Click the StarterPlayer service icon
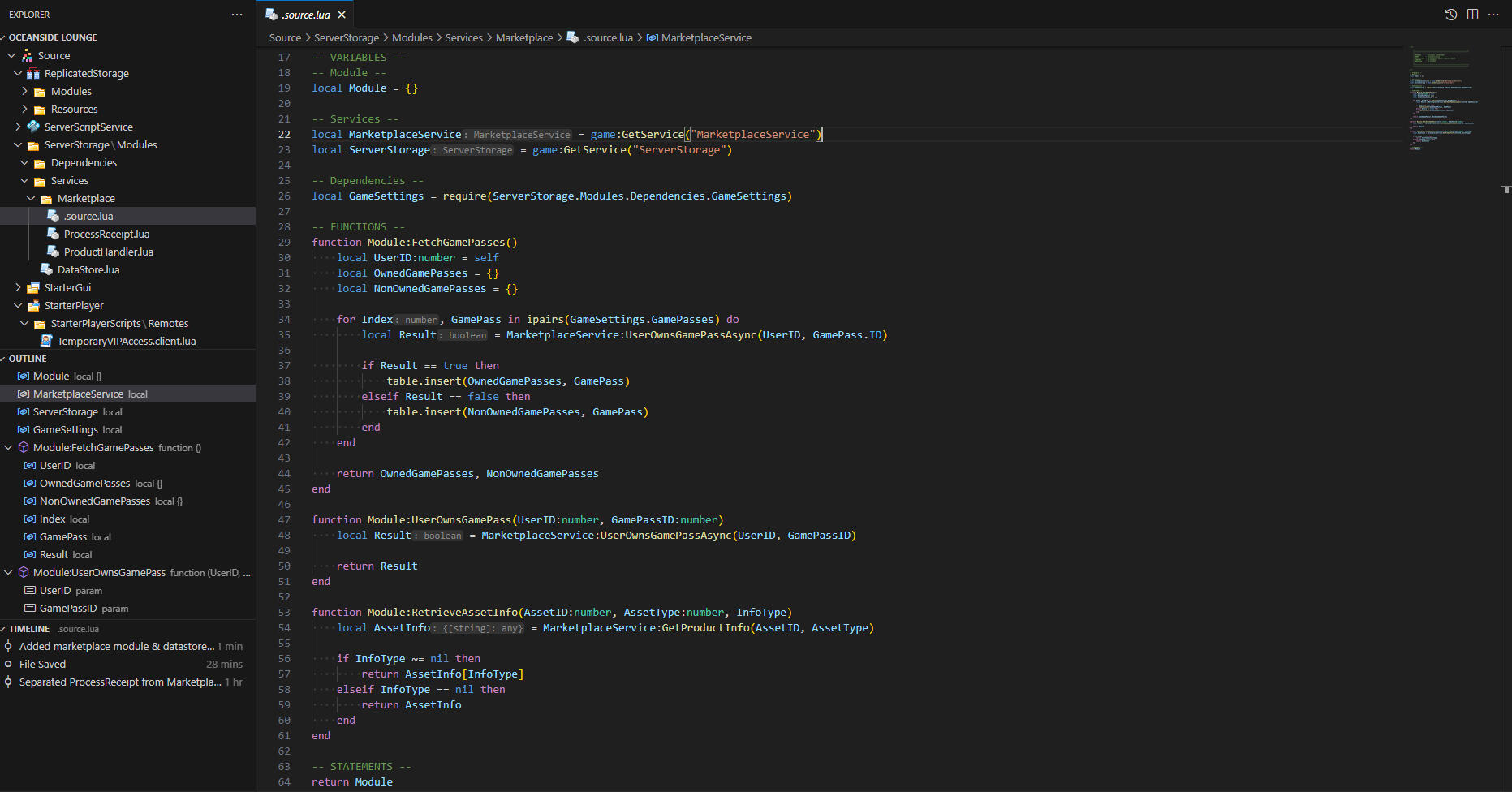Viewport: 1512px width, 792px height. coord(33,305)
